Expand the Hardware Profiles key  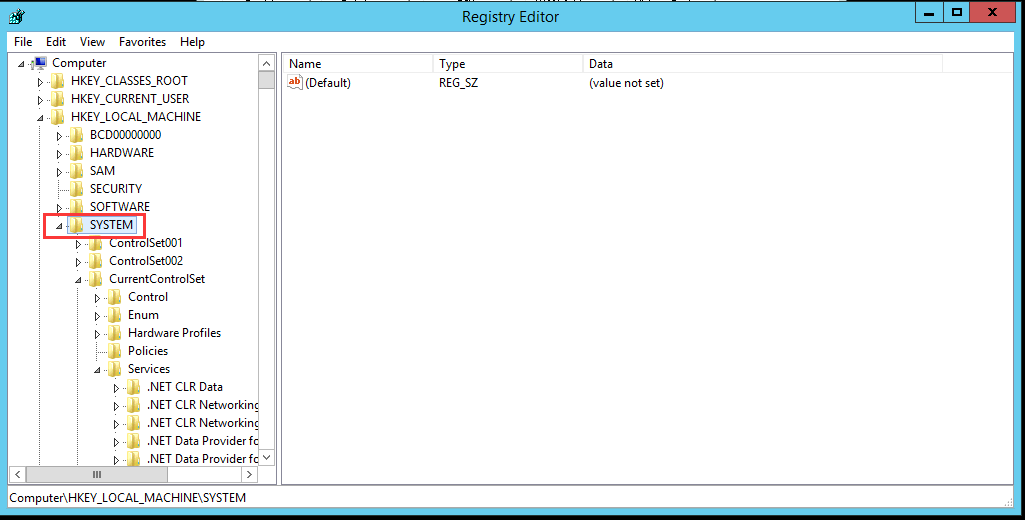tap(97, 334)
